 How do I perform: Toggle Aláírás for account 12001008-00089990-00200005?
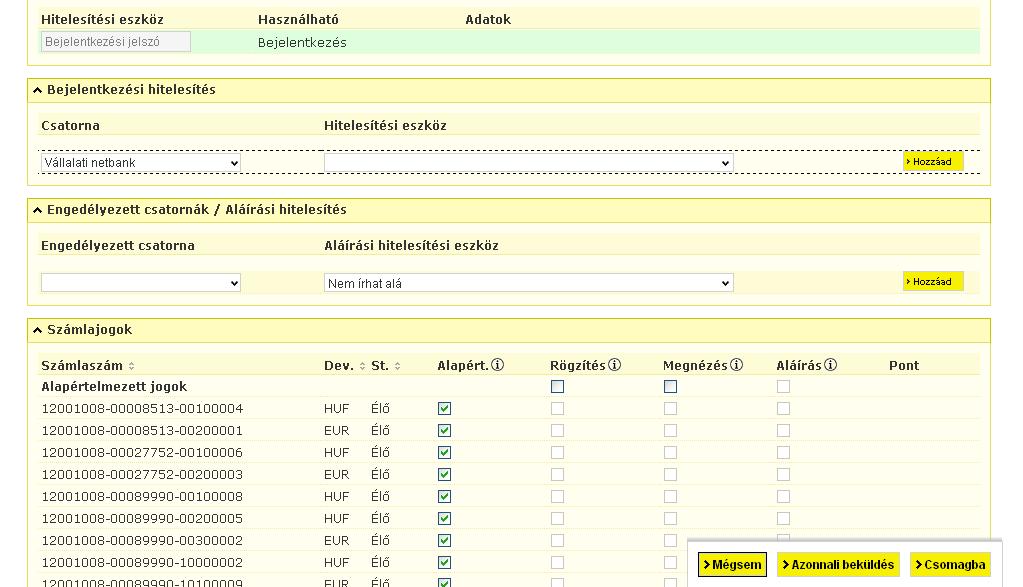pyautogui.click(x=783, y=519)
